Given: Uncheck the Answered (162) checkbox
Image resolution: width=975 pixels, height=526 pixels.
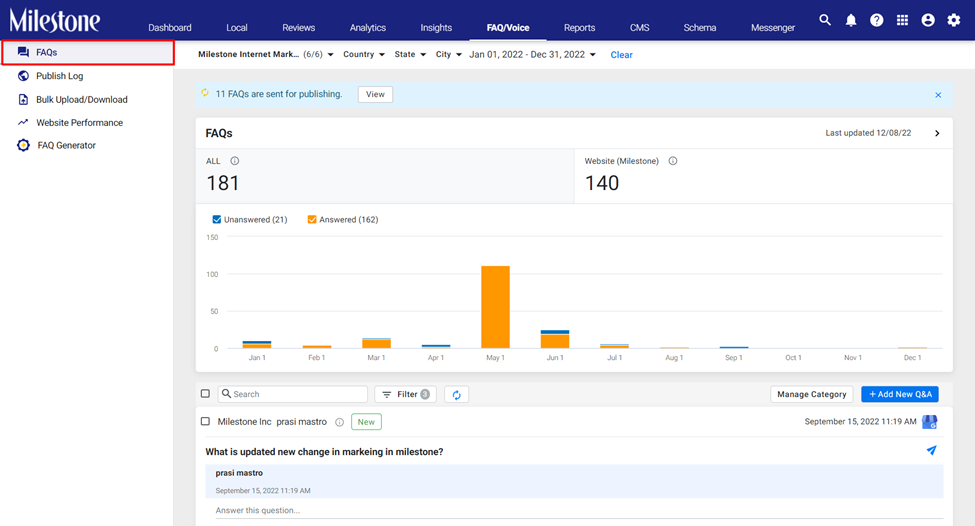Looking at the screenshot, I should click(x=312, y=219).
